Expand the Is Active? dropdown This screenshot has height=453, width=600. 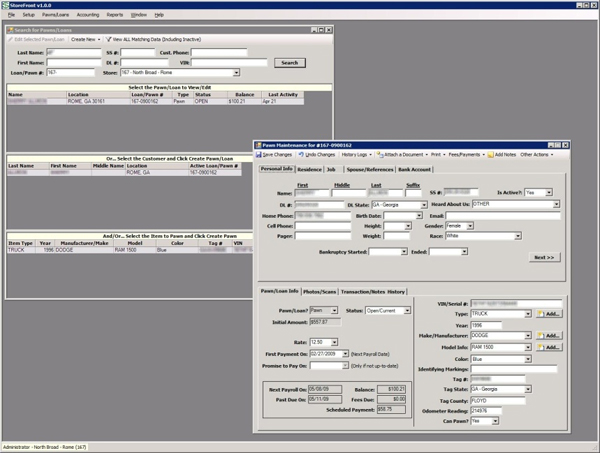click(549, 192)
